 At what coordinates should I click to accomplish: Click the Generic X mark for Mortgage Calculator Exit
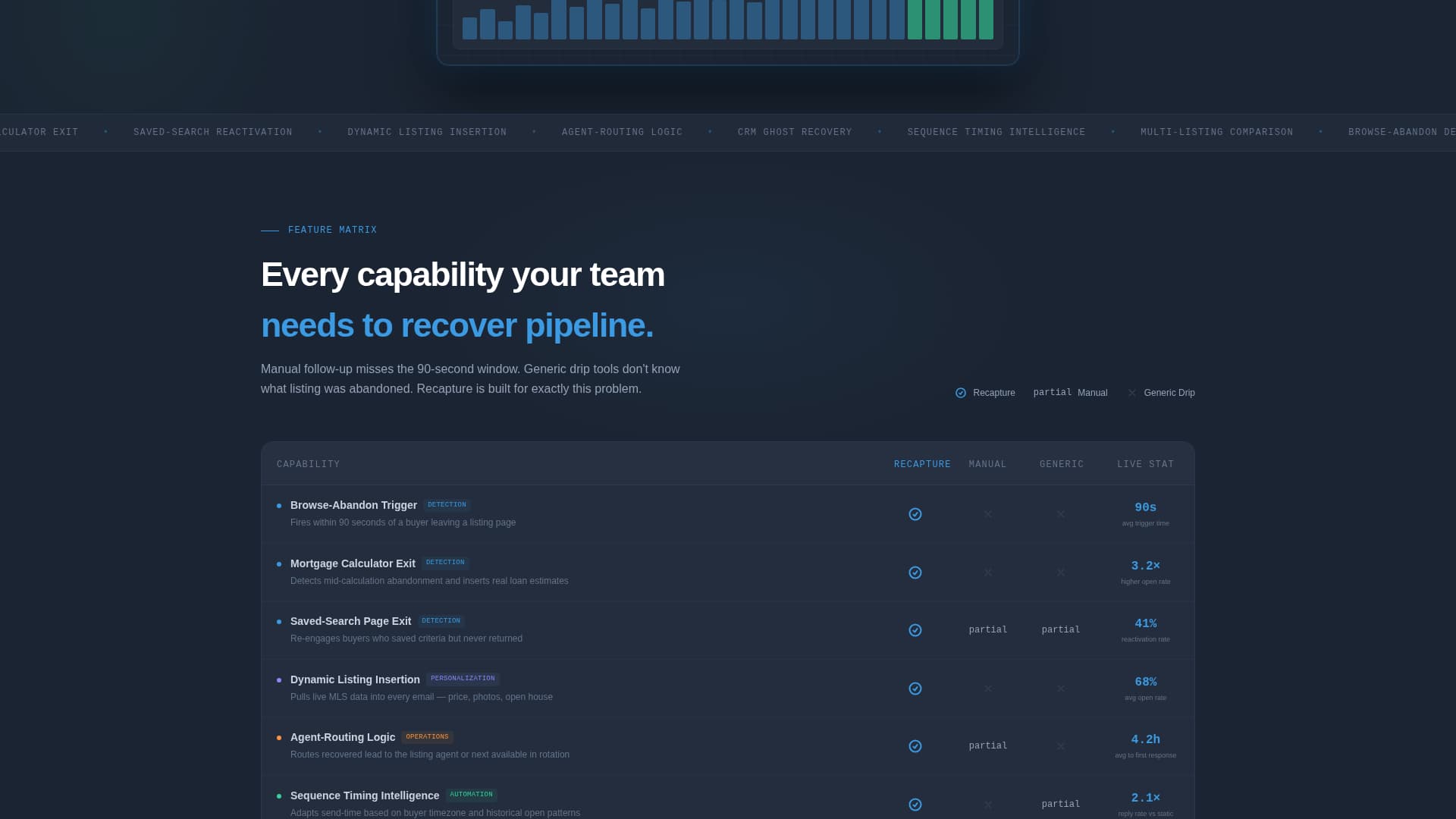tap(1061, 573)
